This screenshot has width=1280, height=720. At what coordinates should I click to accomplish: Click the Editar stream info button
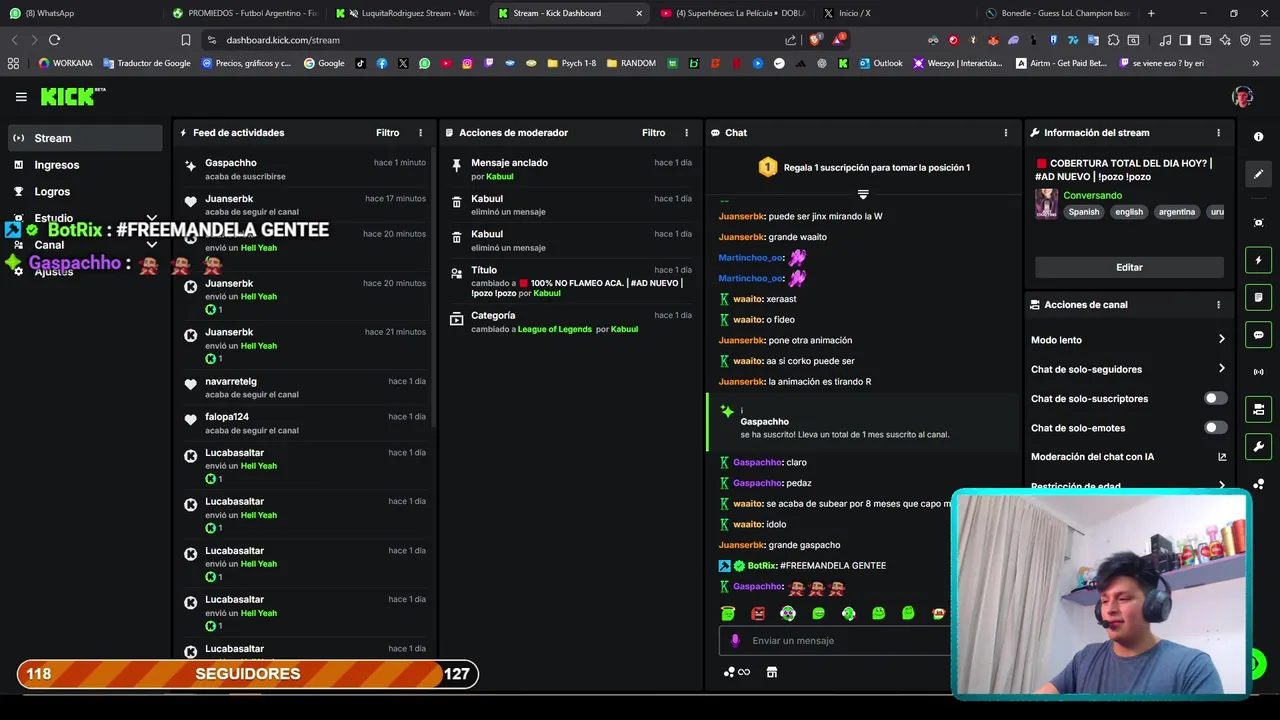point(1129,267)
